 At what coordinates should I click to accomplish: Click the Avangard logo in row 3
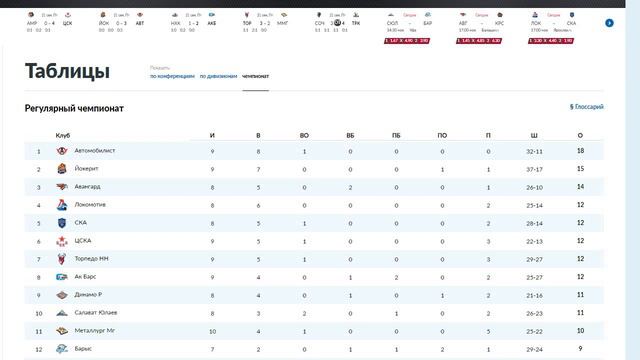click(x=62, y=187)
